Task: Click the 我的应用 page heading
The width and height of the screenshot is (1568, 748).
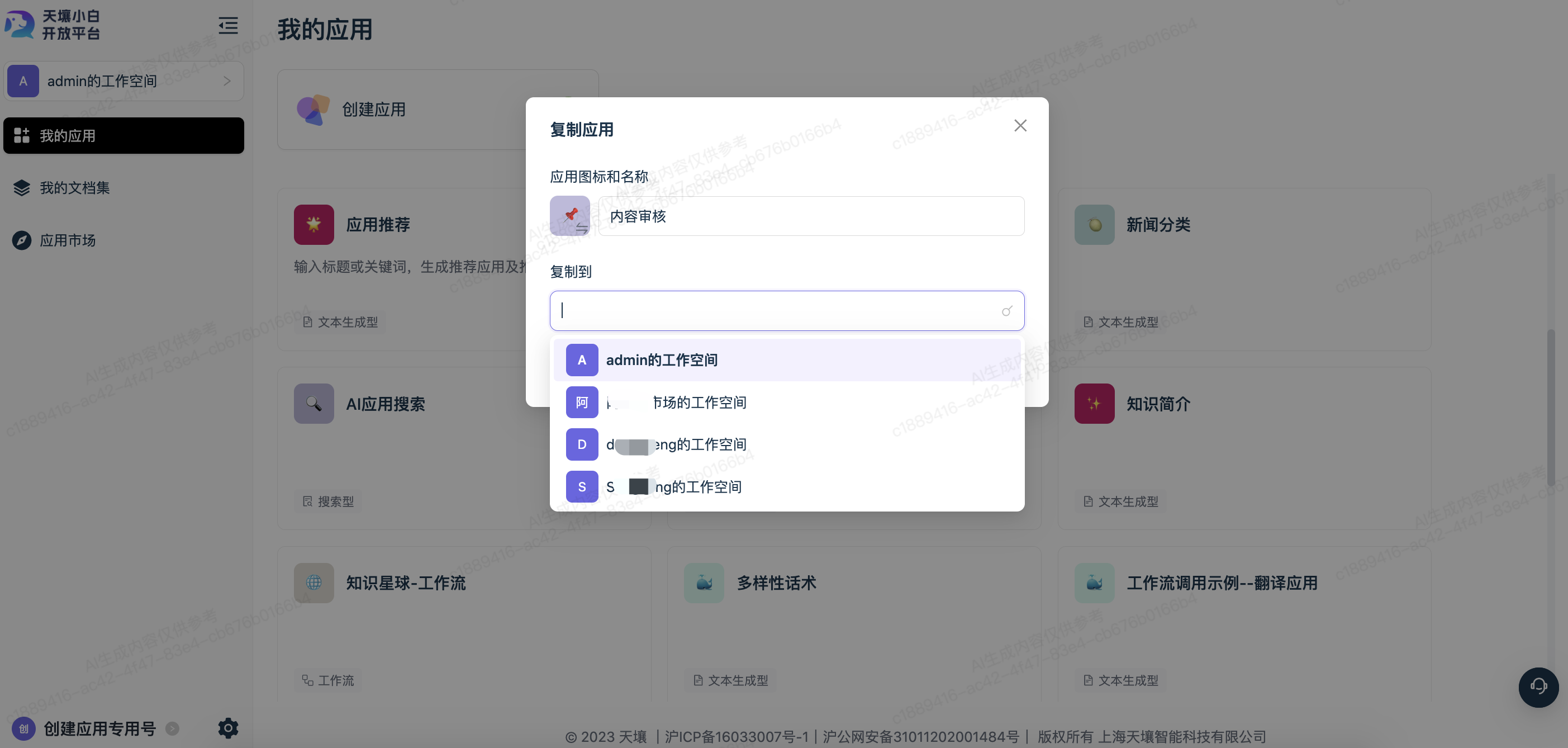Action: [x=325, y=29]
